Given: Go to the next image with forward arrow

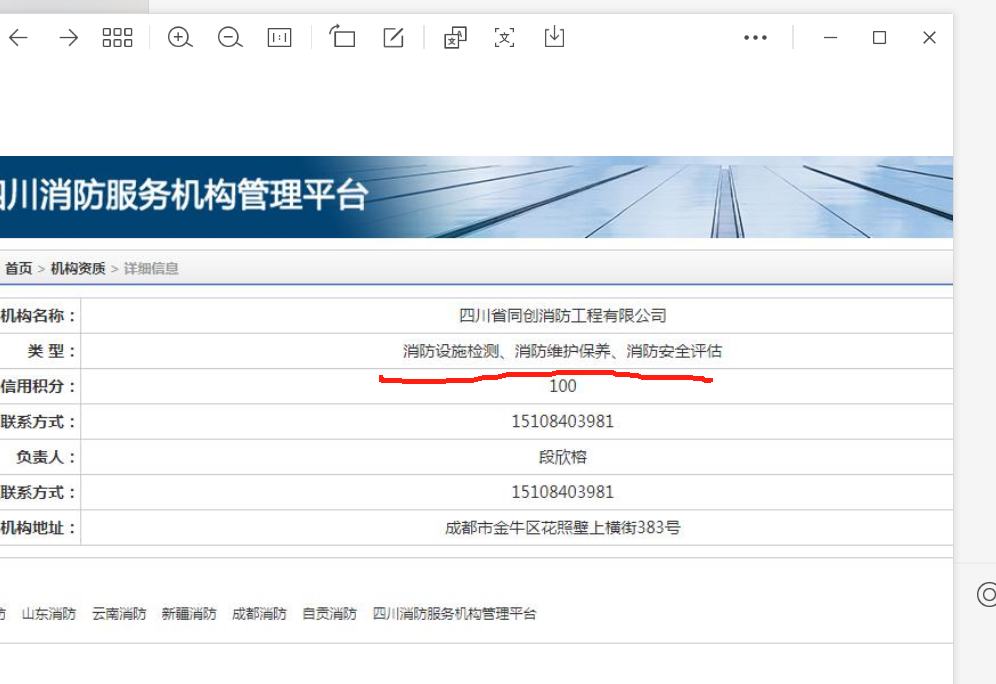Looking at the screenshot, I should [68, 37].
